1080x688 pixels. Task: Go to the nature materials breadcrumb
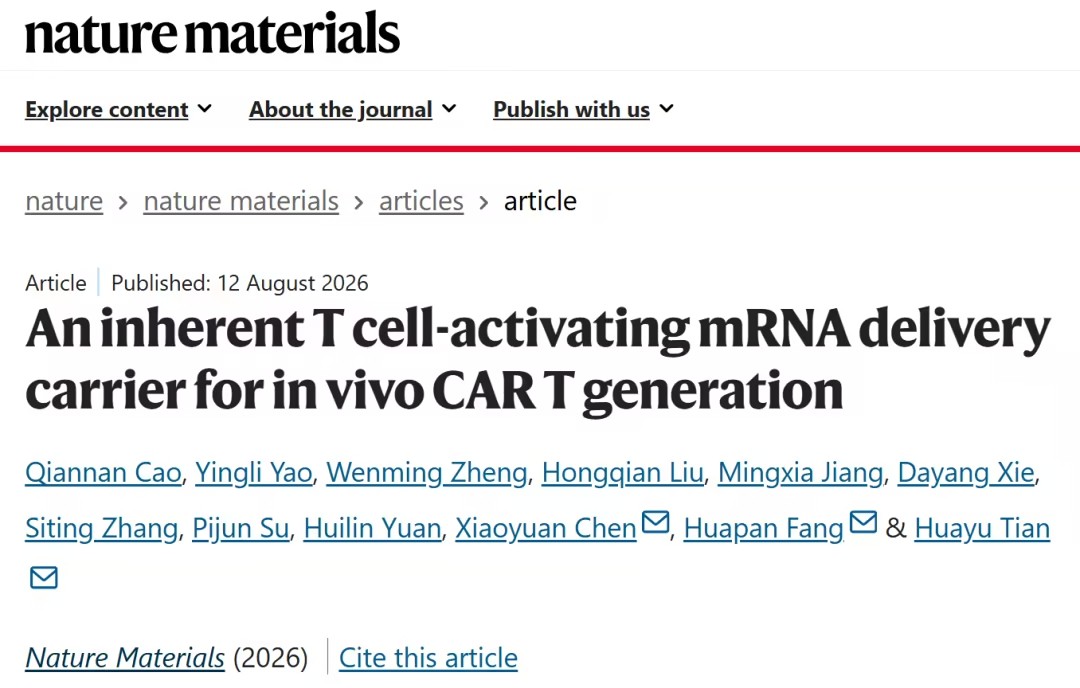click(x=241, y=201)
